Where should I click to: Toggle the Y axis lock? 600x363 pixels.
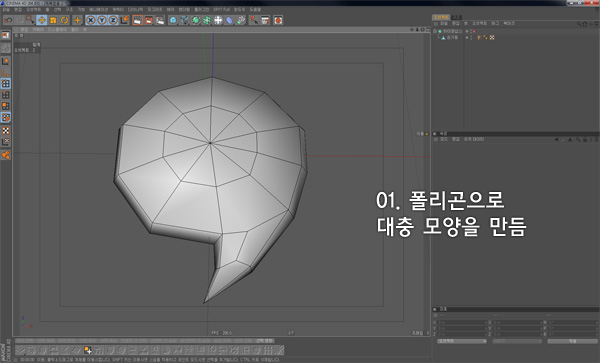click(102, 20)
